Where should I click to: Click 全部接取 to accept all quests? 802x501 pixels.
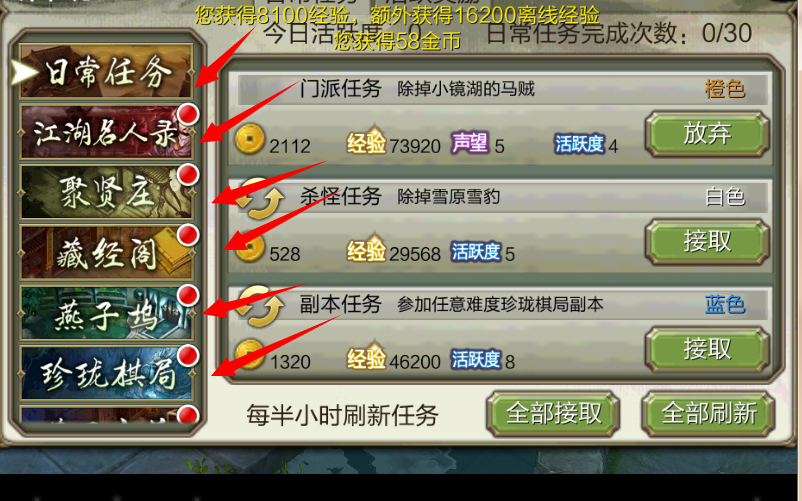pos(553,413)
